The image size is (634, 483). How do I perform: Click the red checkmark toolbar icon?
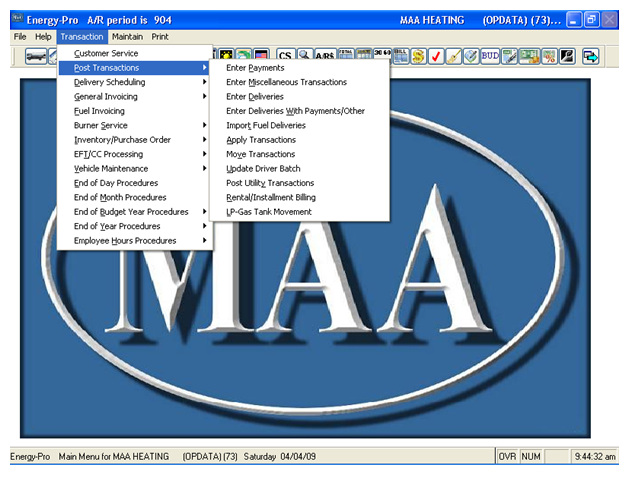pyautogui.click(x=436, y=56)
